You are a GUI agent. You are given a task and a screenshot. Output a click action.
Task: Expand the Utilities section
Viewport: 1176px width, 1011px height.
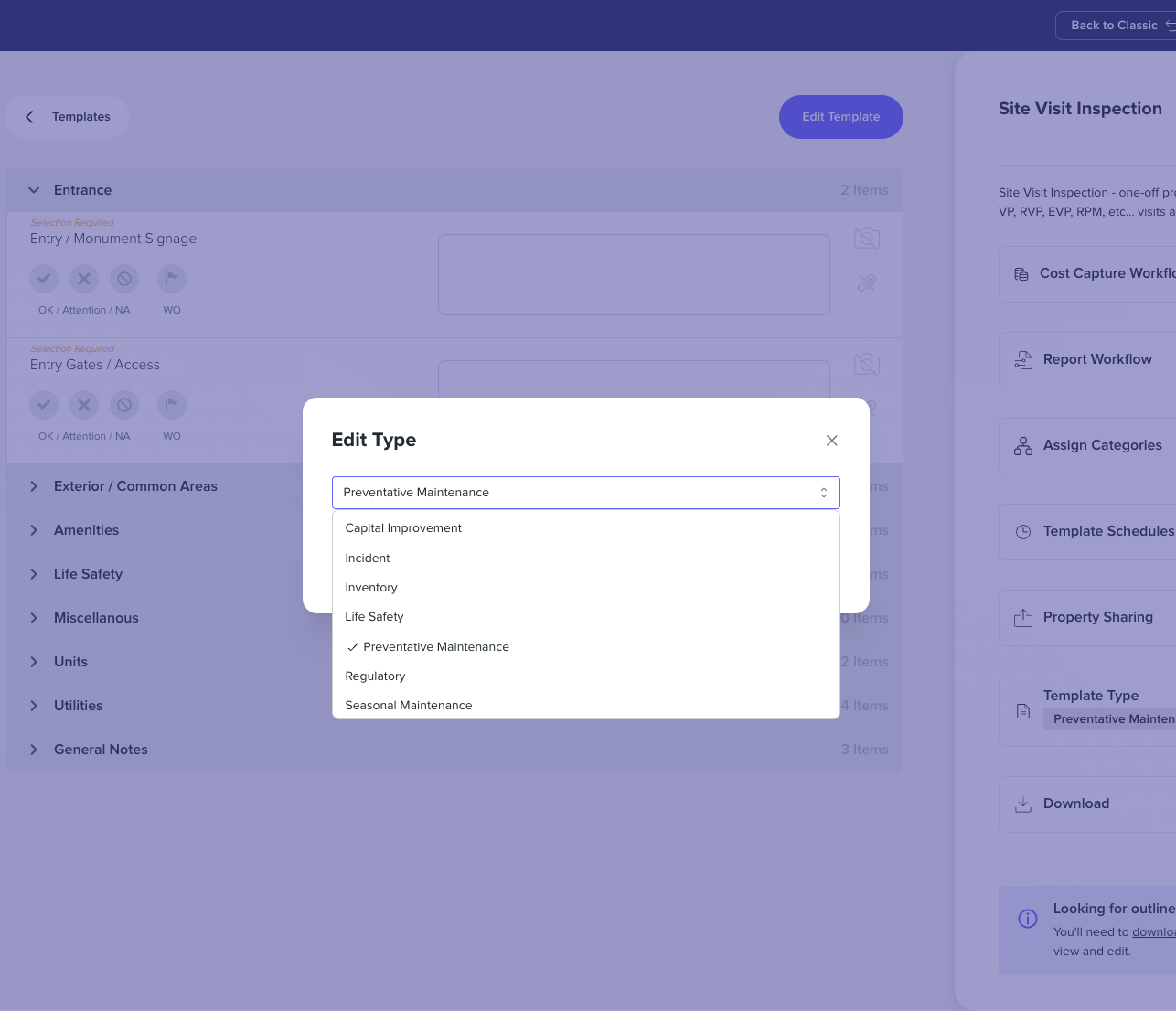click(34, 706)
